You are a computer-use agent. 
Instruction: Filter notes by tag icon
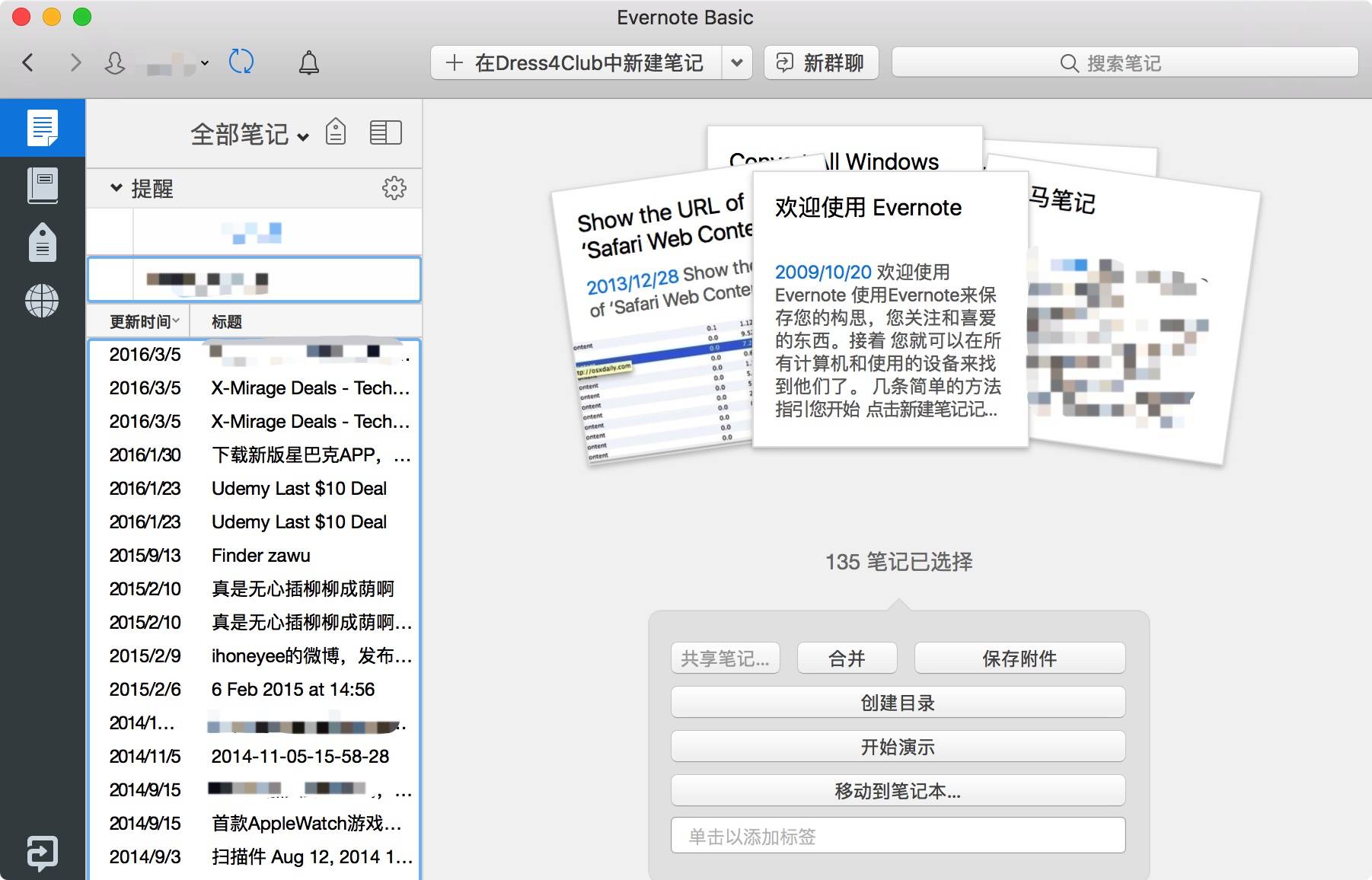point(336,132)
